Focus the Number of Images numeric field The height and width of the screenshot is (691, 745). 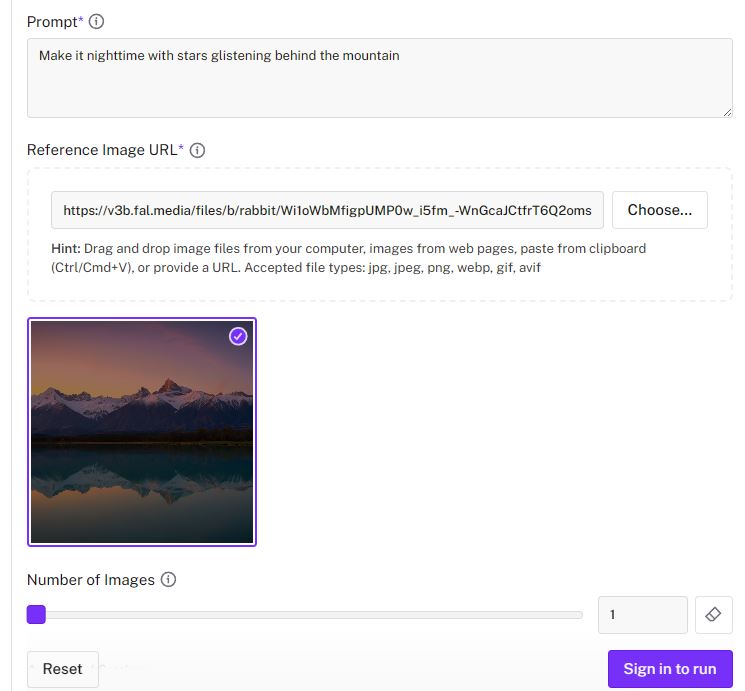642,615
